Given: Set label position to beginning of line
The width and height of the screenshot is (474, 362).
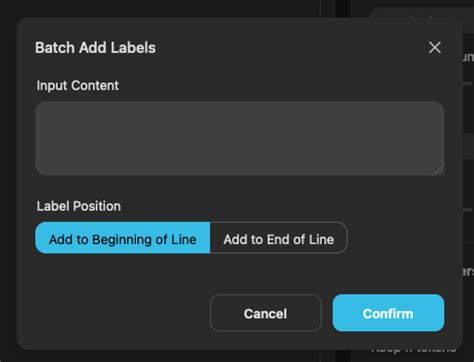Looking at the screenshot, I should (x=123, y=238).
